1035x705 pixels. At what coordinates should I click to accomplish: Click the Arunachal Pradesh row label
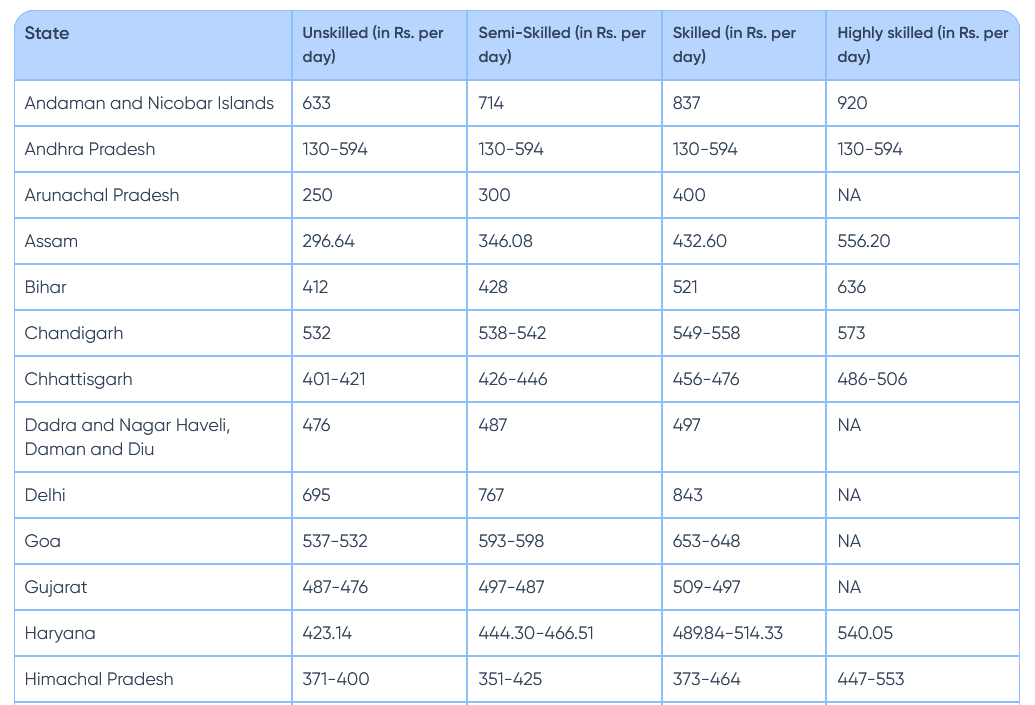point(102,195)
